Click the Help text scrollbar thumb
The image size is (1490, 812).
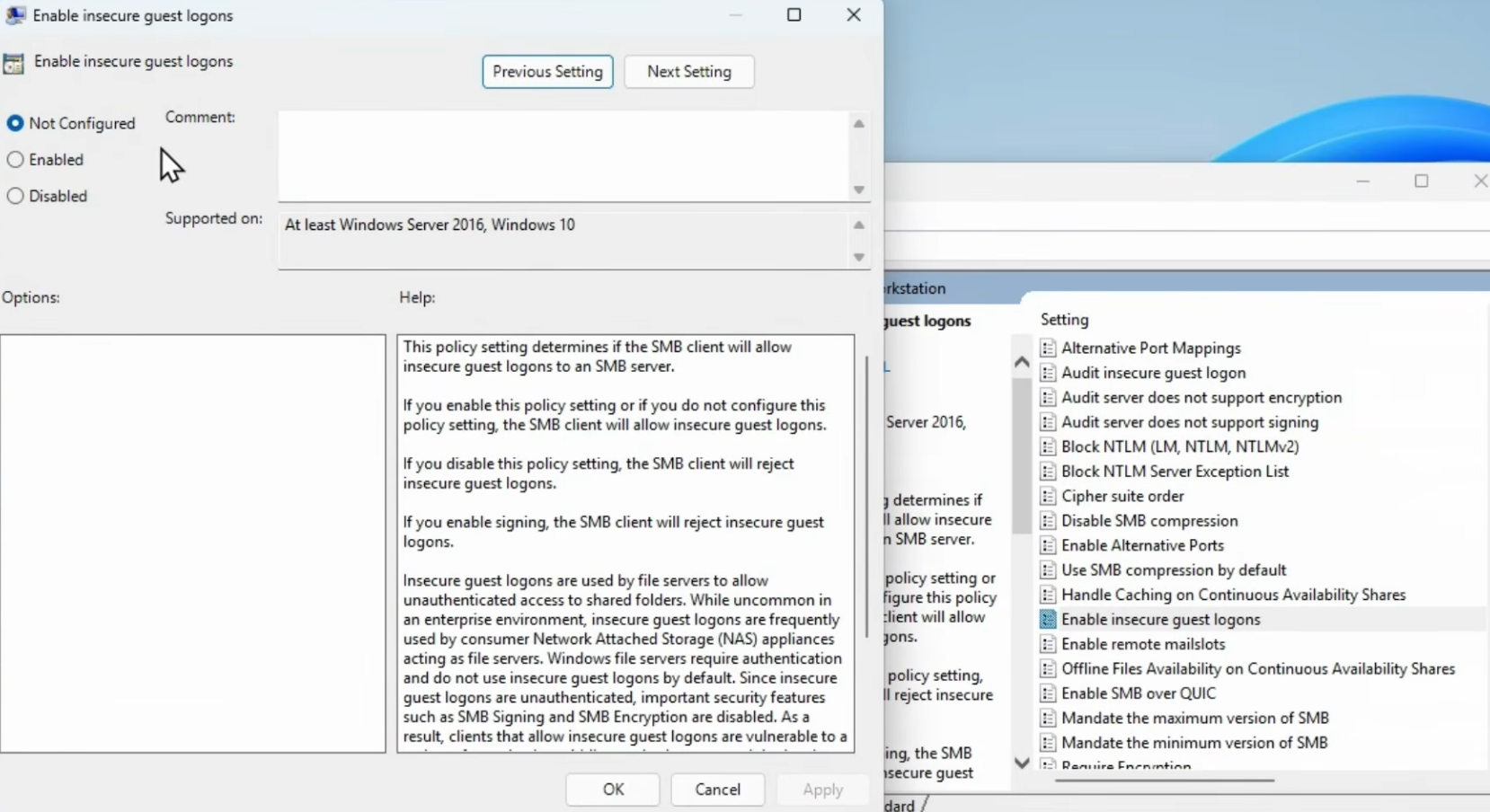click(x=865, y=497)
